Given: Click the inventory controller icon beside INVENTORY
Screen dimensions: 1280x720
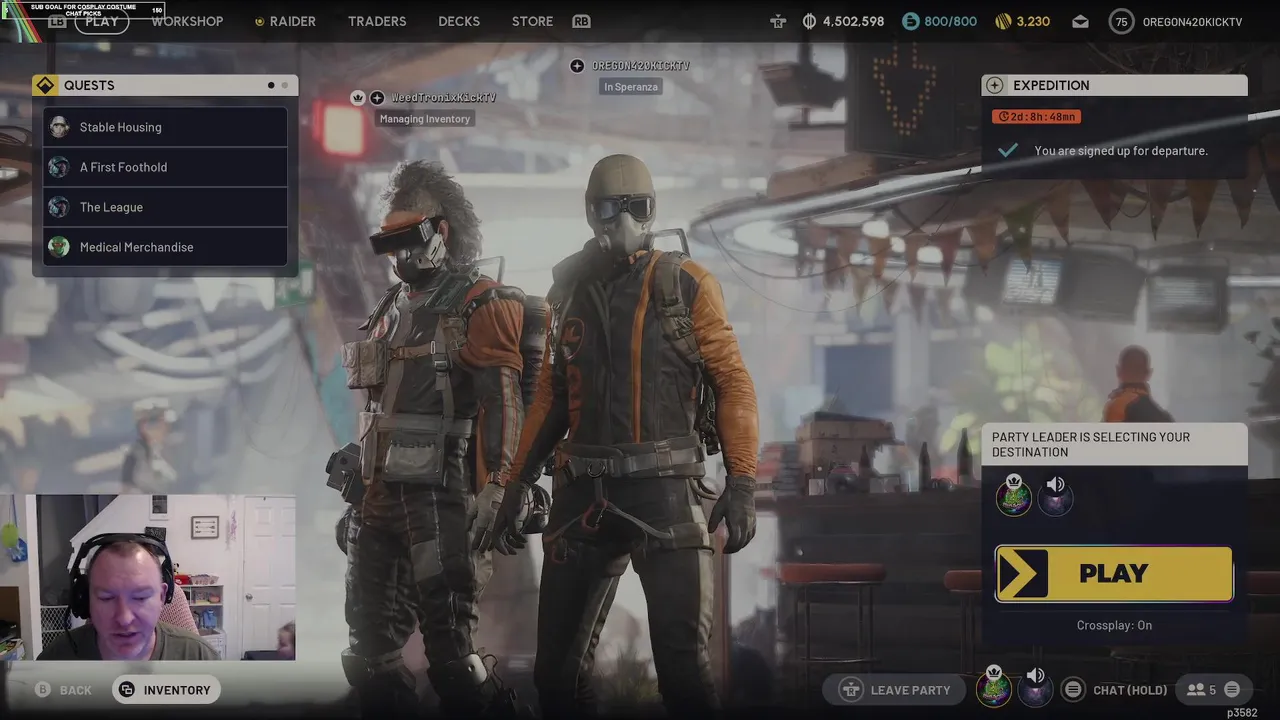Looking at the screenshot, I should coord(126,690).
